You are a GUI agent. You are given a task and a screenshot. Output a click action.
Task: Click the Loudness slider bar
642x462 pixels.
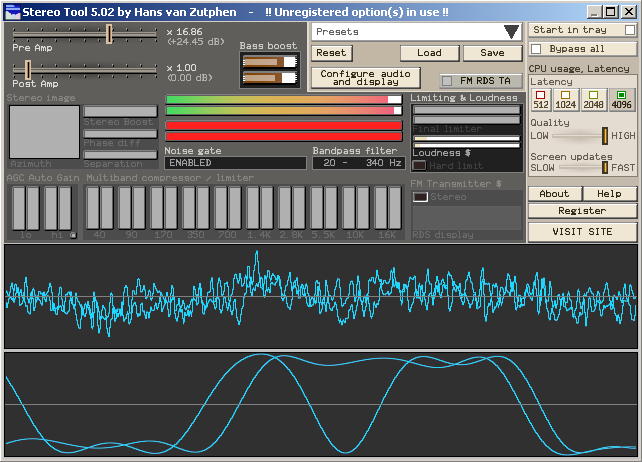click(466, 142)
